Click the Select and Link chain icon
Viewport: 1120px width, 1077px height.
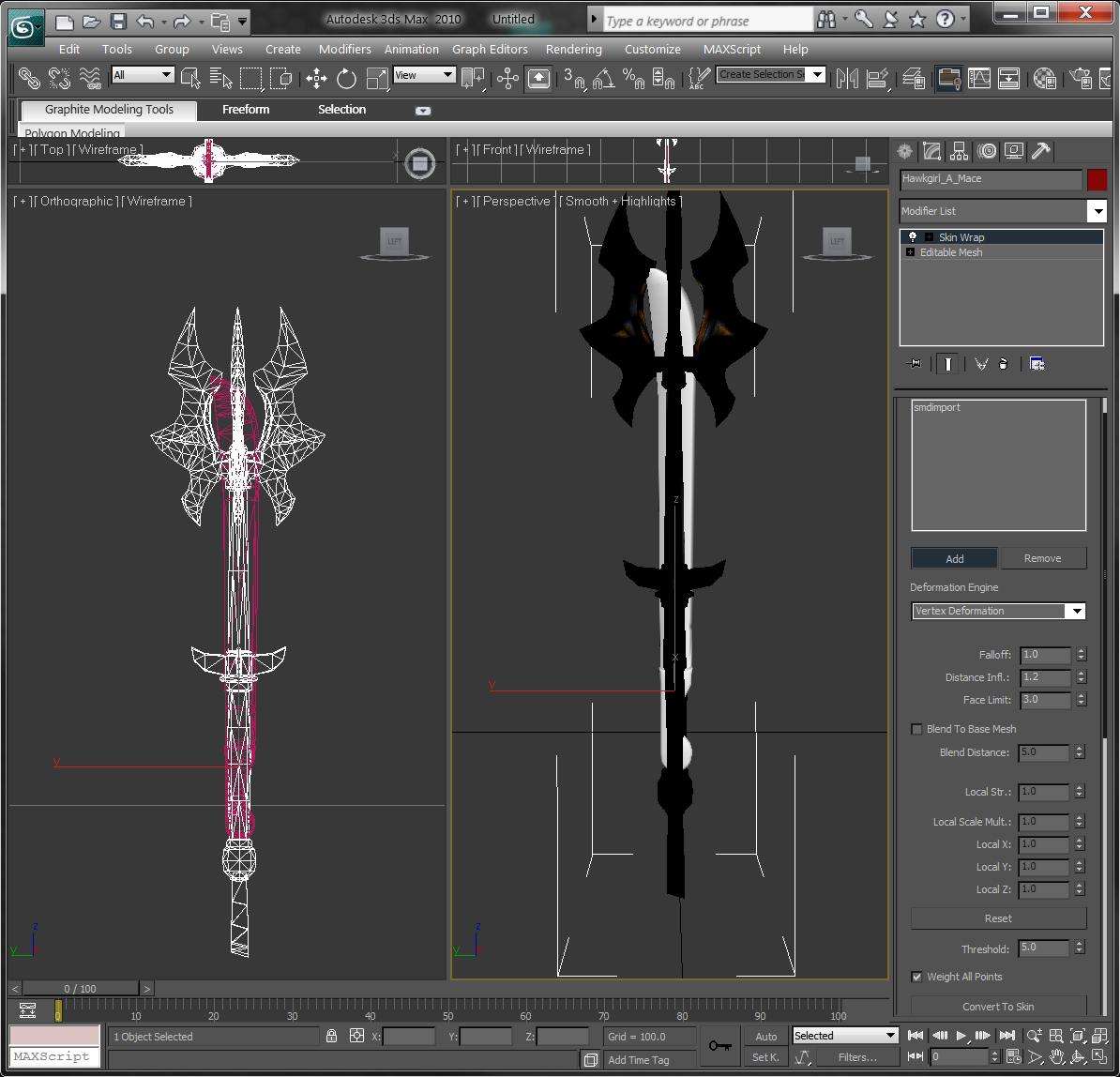[x=29, y=78]
